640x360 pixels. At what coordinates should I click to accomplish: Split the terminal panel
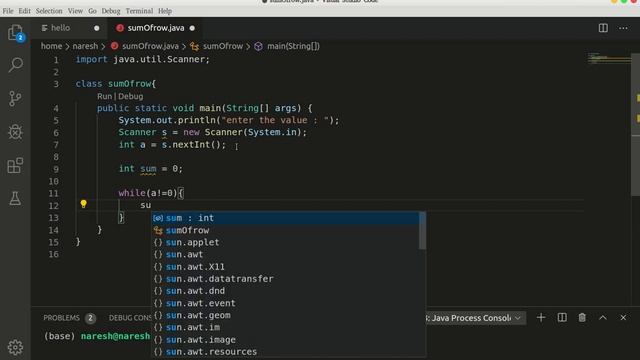click(562, 318)
